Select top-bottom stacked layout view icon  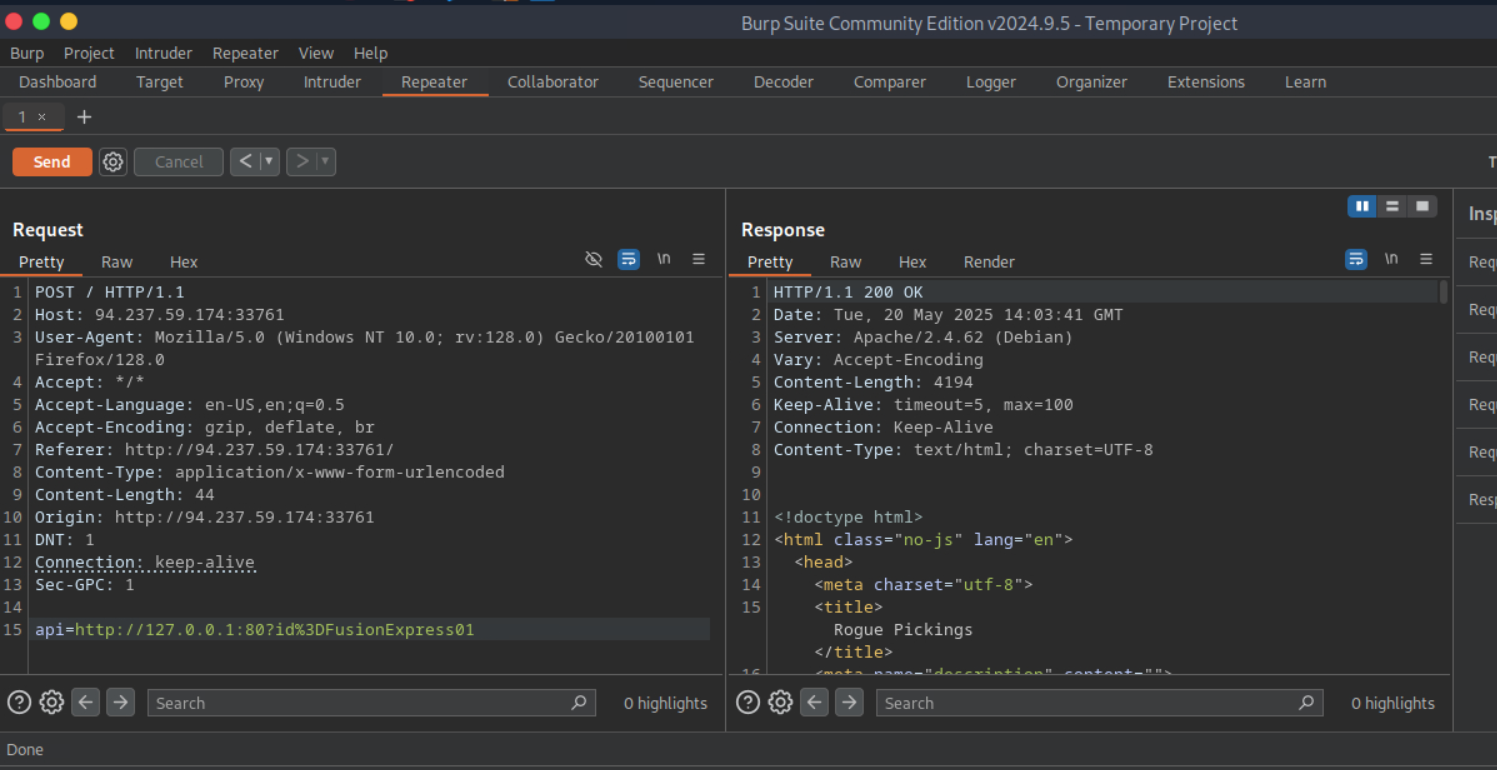coord(1391,207)
